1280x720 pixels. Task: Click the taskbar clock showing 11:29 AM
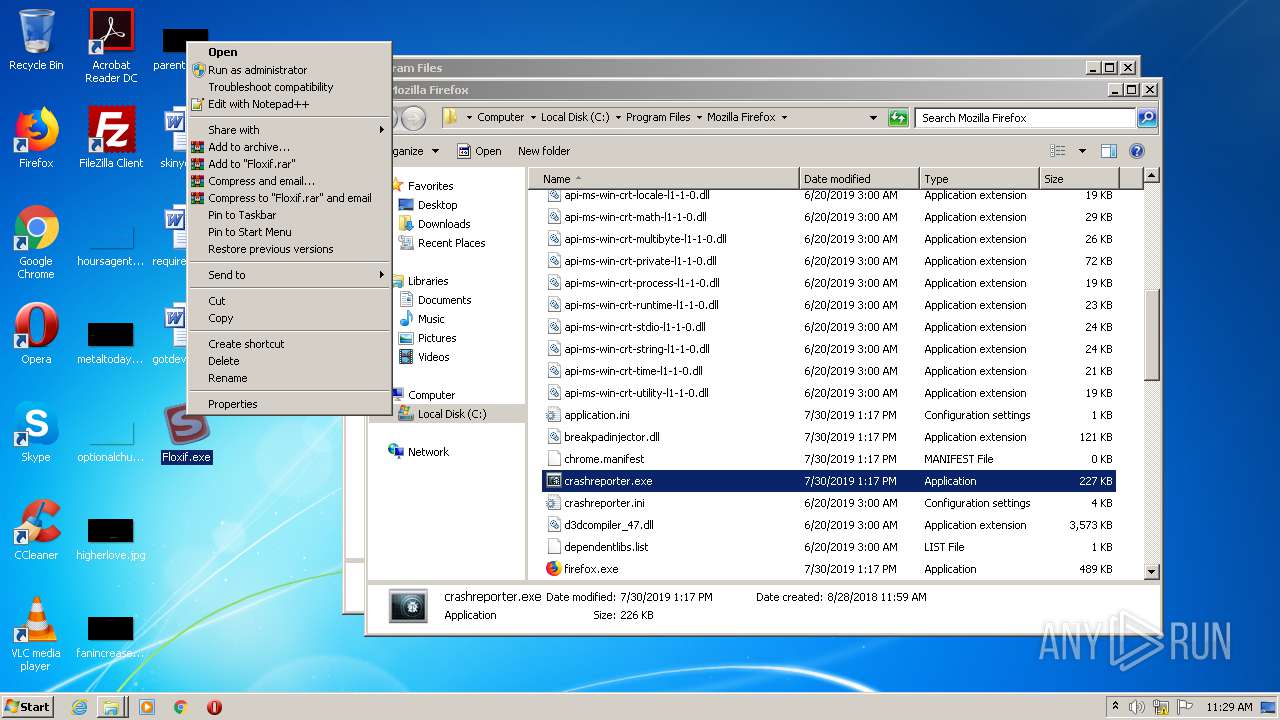coord(1229,707)
